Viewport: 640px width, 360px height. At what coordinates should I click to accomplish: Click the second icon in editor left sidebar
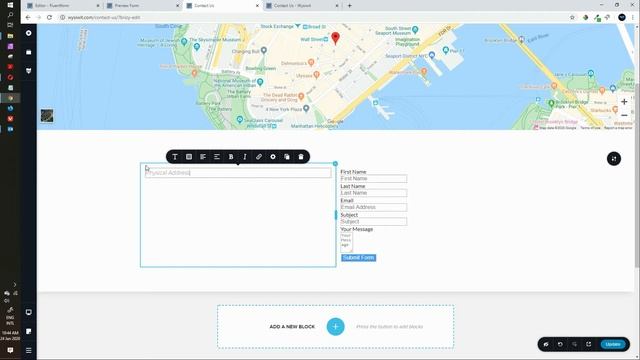click(29, 52)
